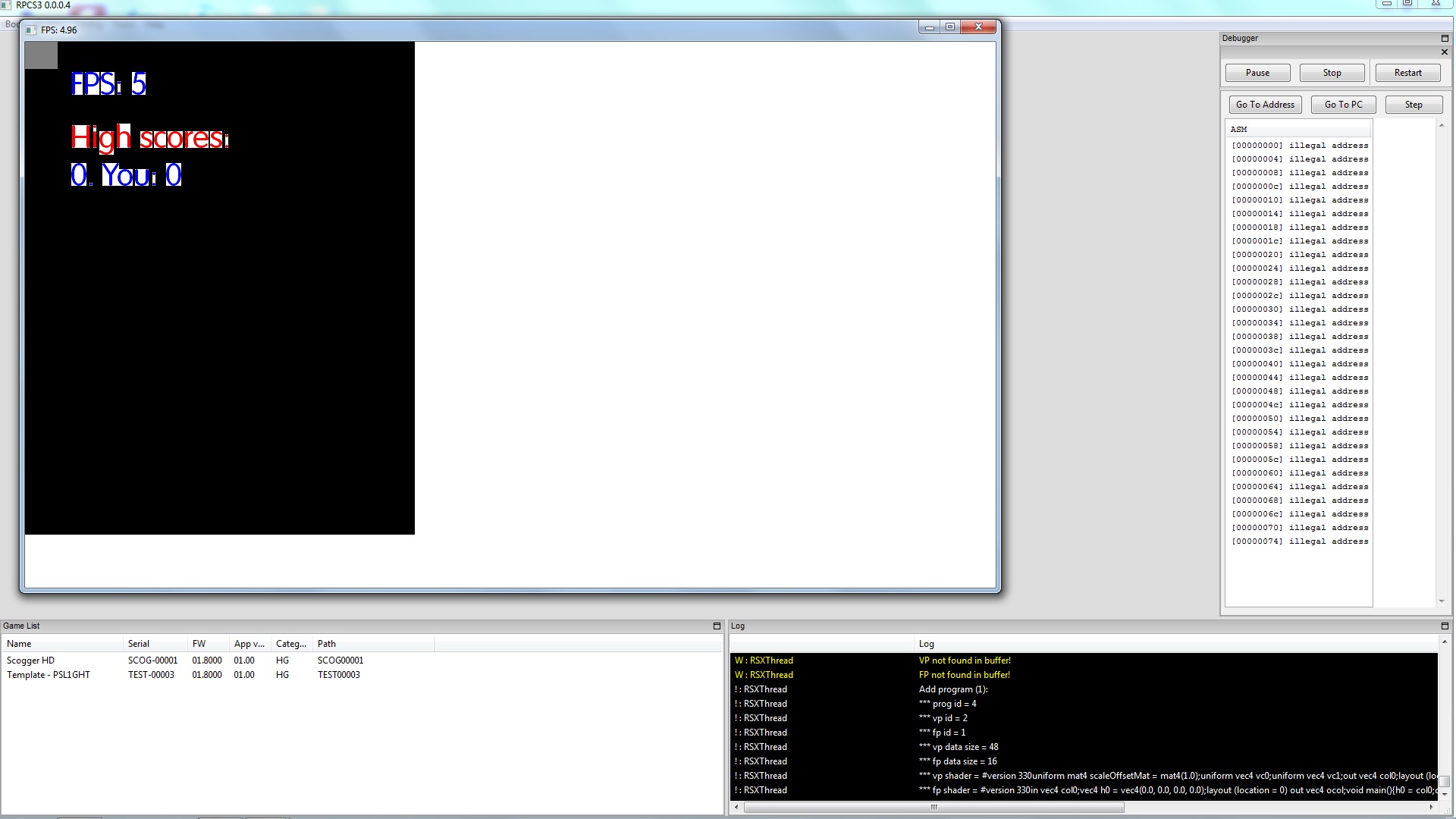
Task: Close the Debugger panel with X
Action: pos(1445,52)
